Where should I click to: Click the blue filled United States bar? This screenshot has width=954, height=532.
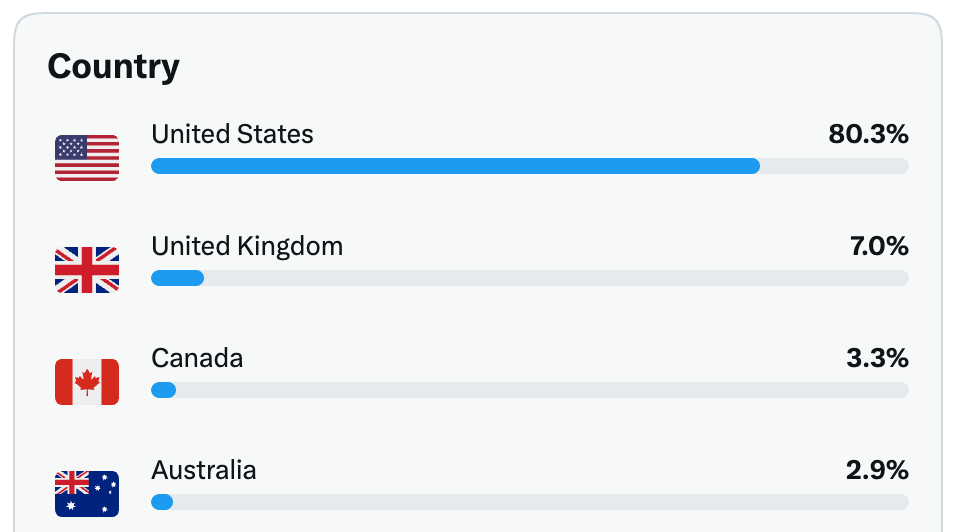pyautogui.click(x=456, y=166)
